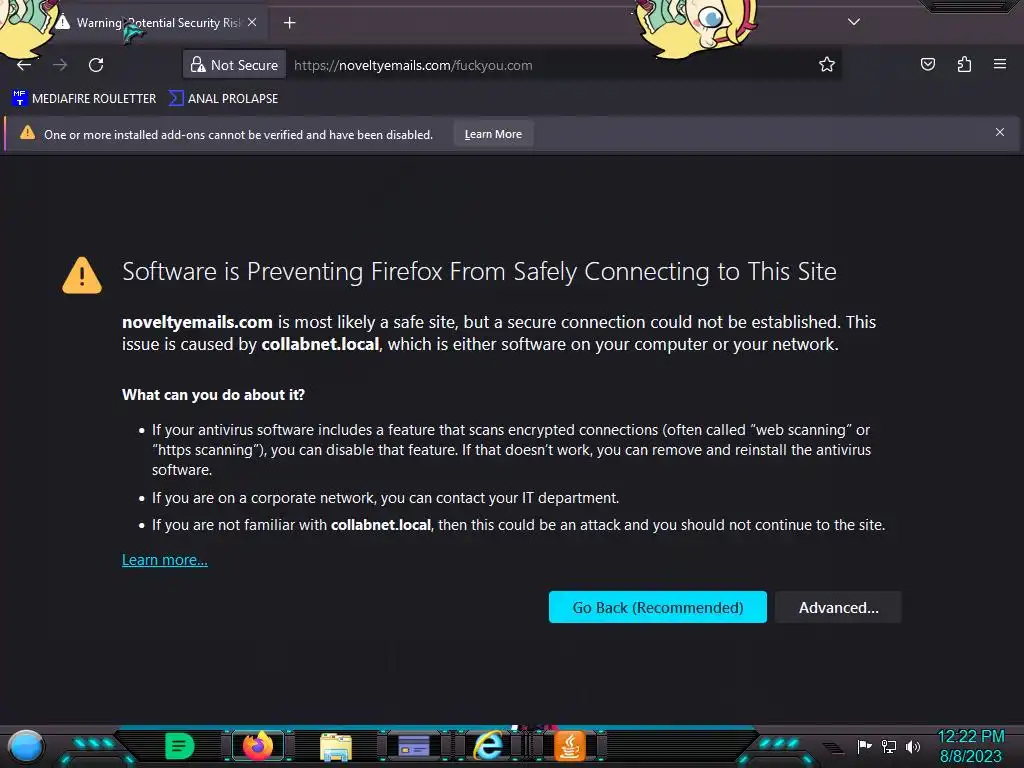This screenshot has width=1024, height=768.
Task: Click the 'What can you do about it?' heading
Action: click(213, 394)
